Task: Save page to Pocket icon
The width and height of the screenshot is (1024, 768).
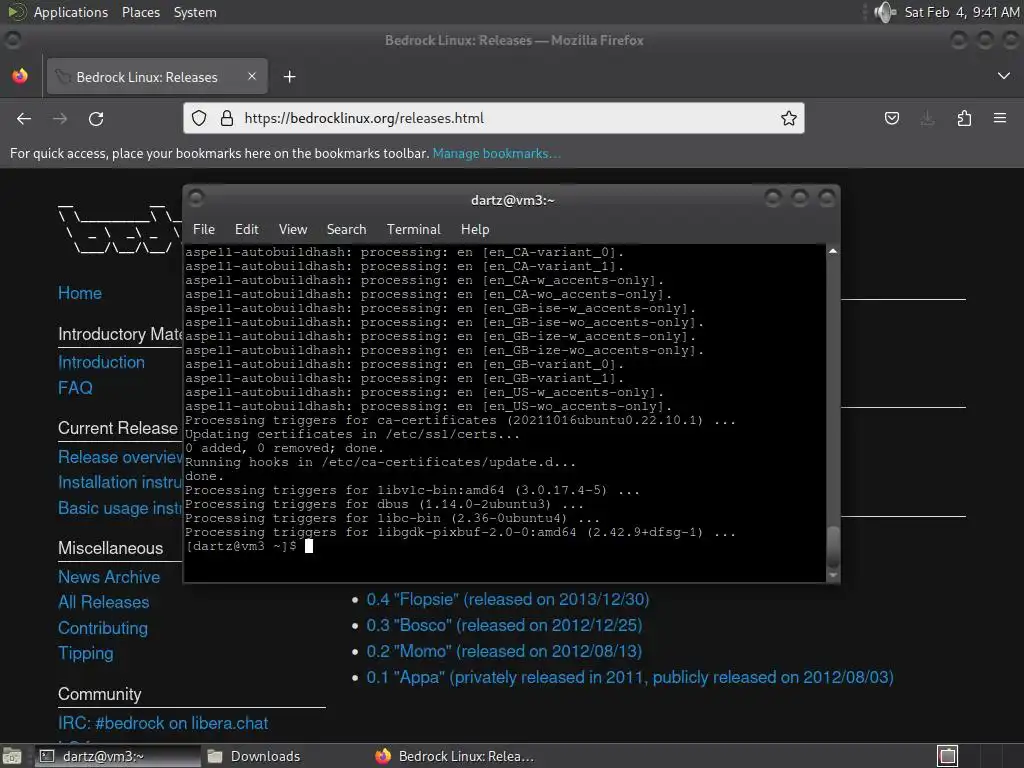Action: (892, 118)
